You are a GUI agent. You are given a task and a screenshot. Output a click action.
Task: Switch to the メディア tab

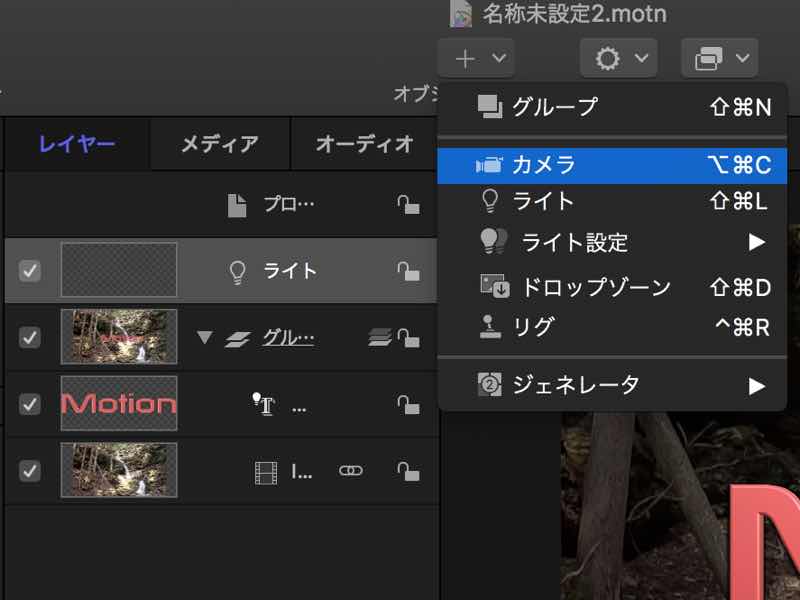[x=219, y=144]
